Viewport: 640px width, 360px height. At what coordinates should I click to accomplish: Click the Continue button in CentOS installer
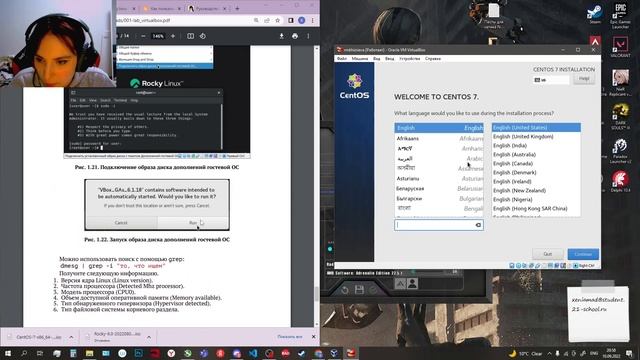click(583, 254)
